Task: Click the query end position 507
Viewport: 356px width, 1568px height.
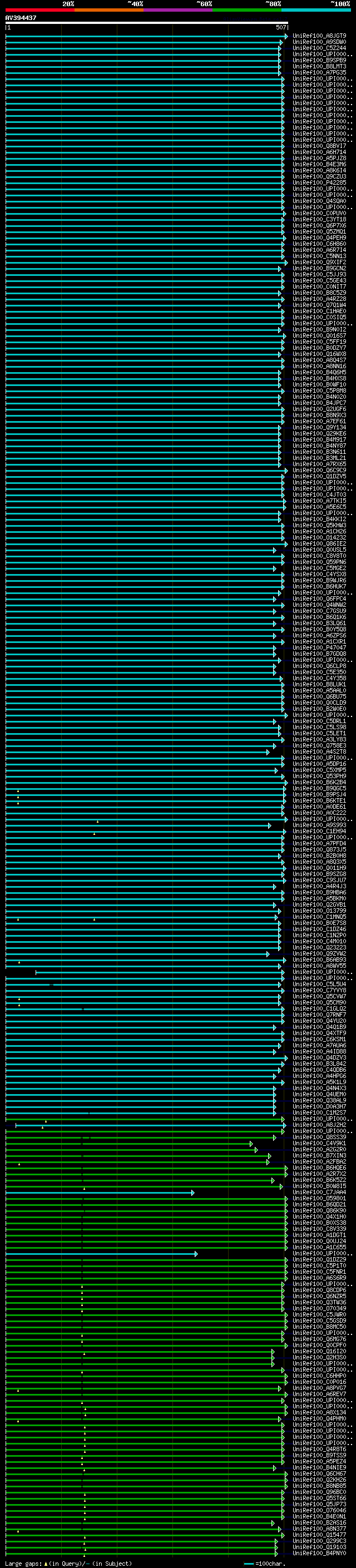Action: pyautogui.click(x=280, y=28)
